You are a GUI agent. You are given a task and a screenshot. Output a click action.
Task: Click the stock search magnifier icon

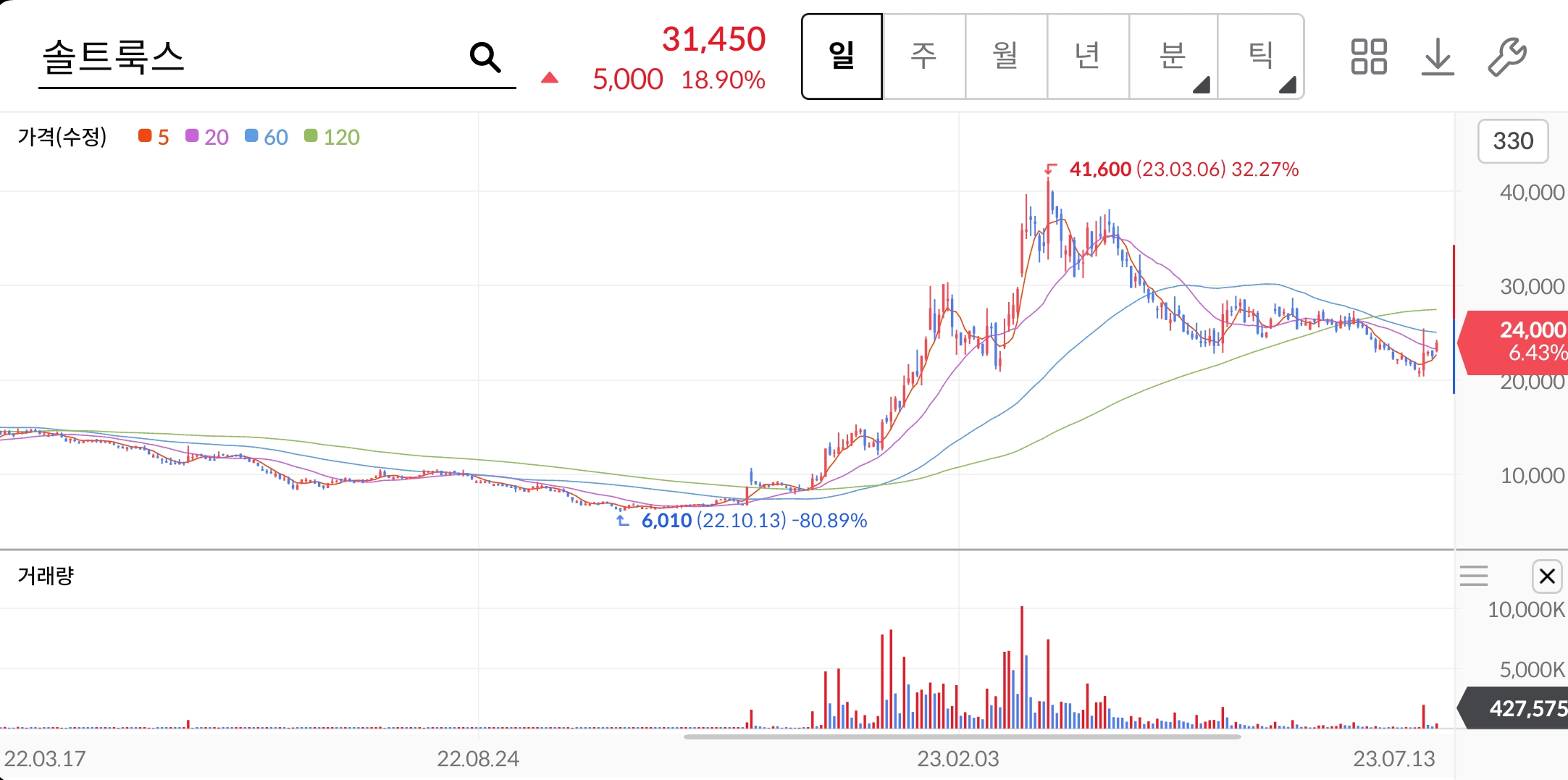[485, 56]
